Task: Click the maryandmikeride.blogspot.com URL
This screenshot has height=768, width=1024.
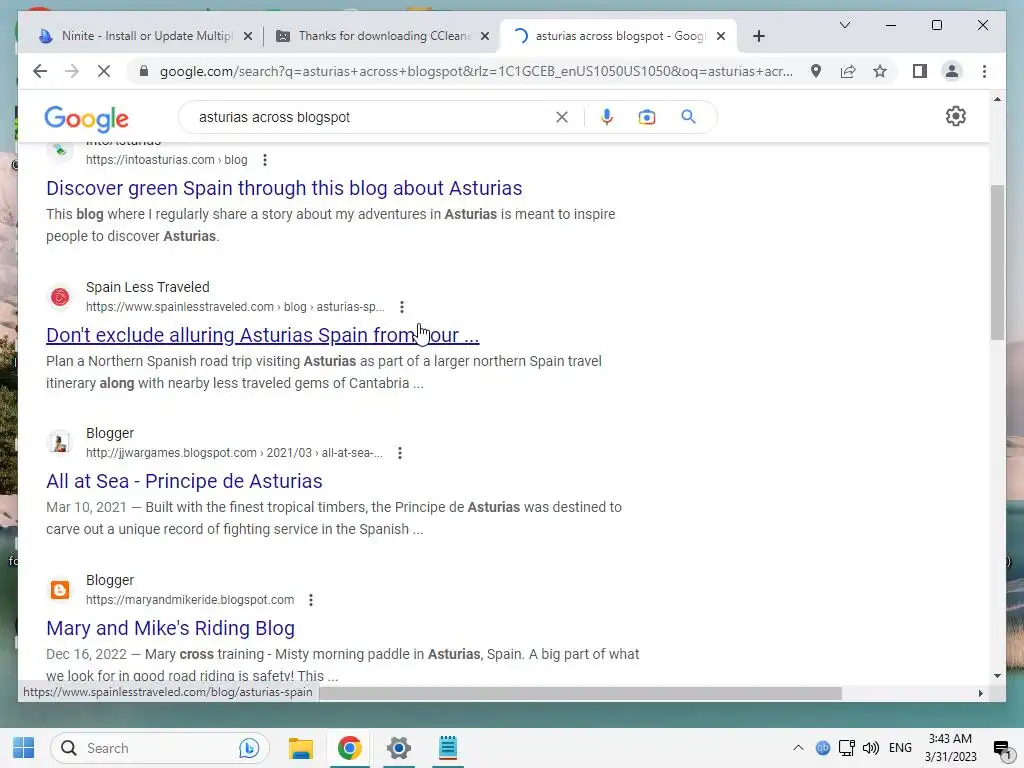Action: tap(190, 600)
